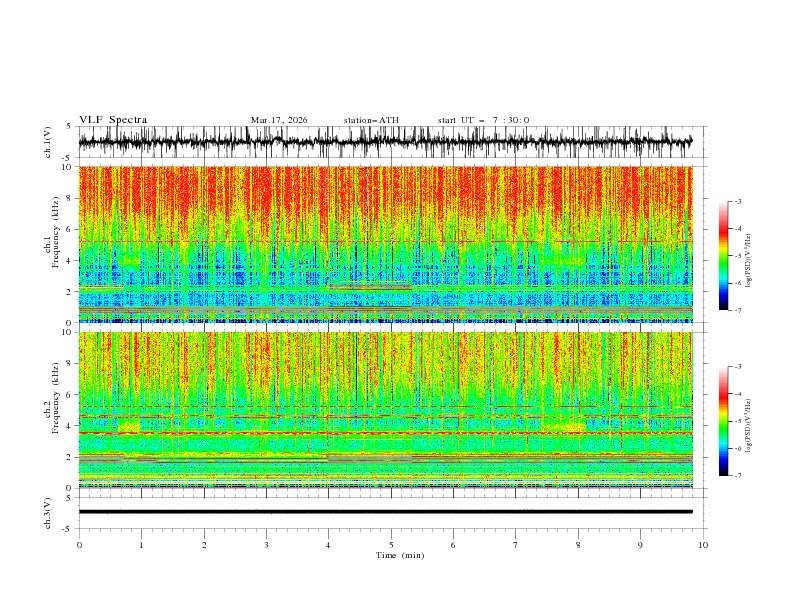The width and height of the screenshot is (792, 612).
Task: Click the time axis tick label "5"
Action: pos(391,545)
